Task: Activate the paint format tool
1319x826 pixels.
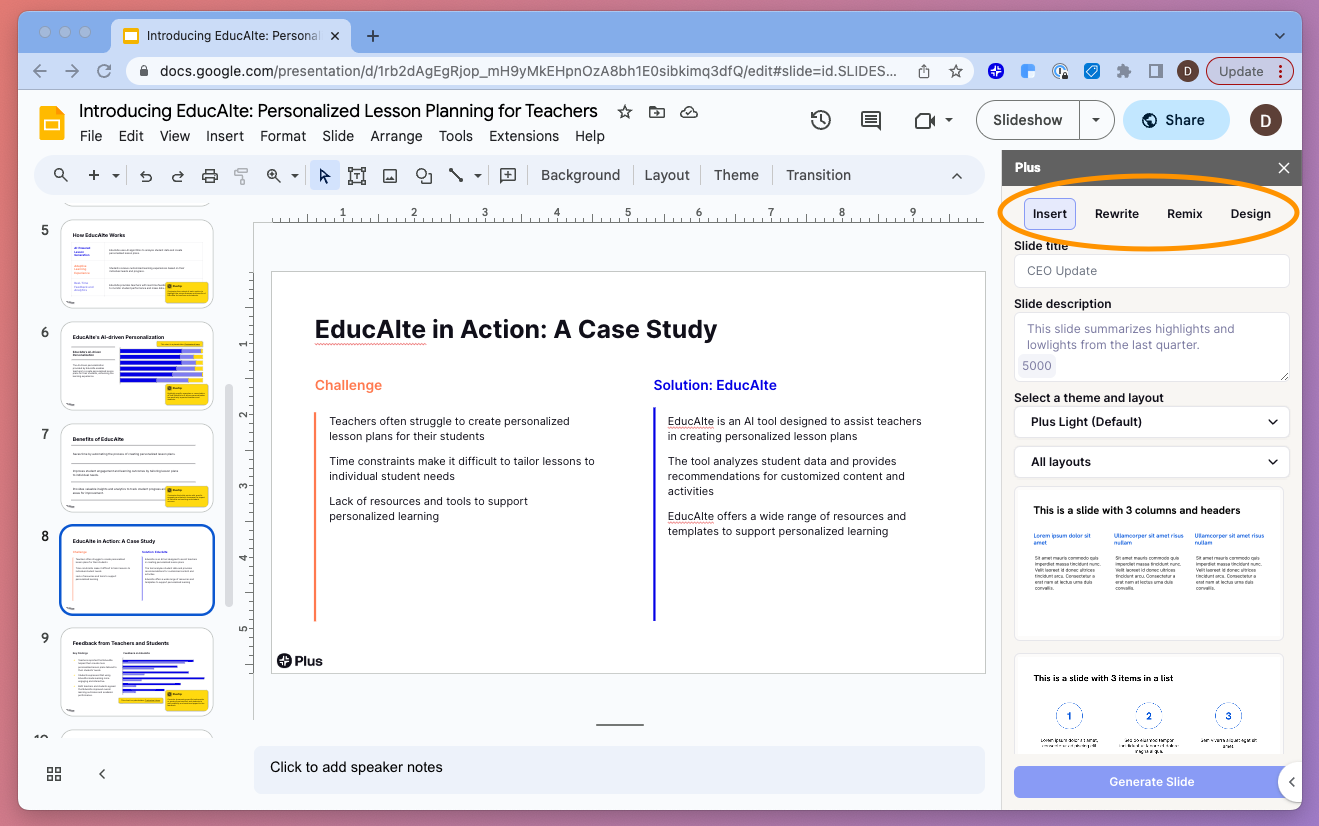Action: [x=241, y=175]
